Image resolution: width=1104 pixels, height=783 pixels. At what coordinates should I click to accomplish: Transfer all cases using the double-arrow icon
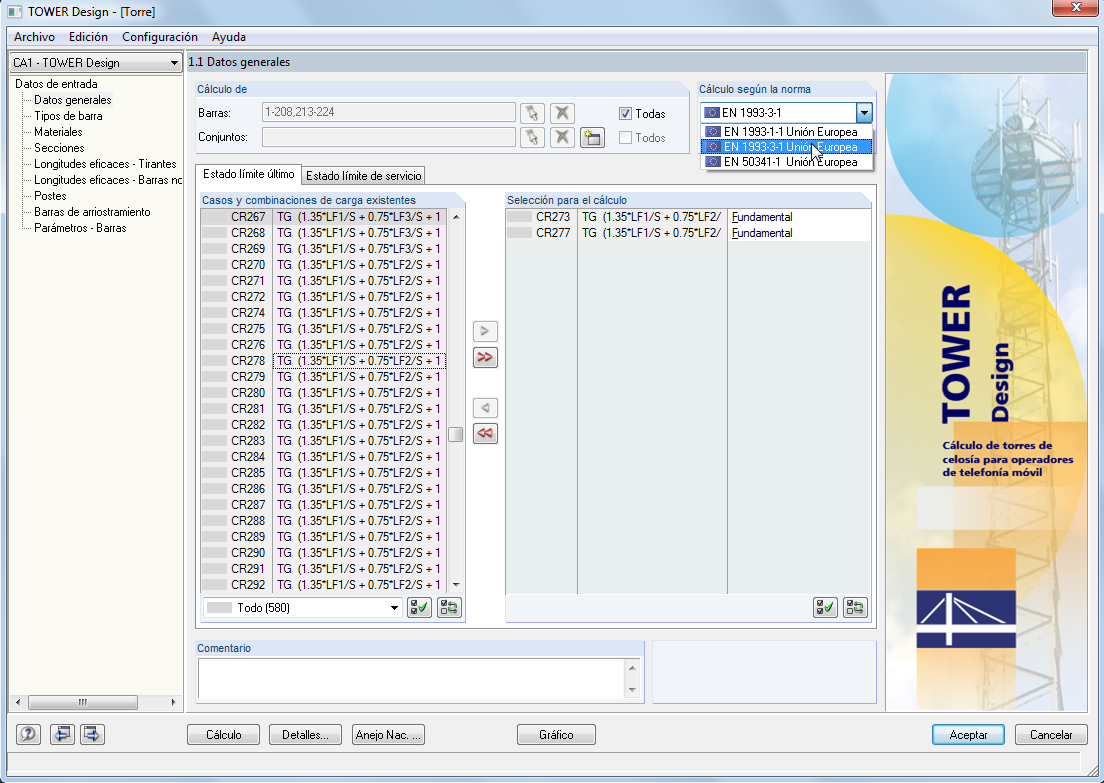pyautogui.click(x=485, y=357)
